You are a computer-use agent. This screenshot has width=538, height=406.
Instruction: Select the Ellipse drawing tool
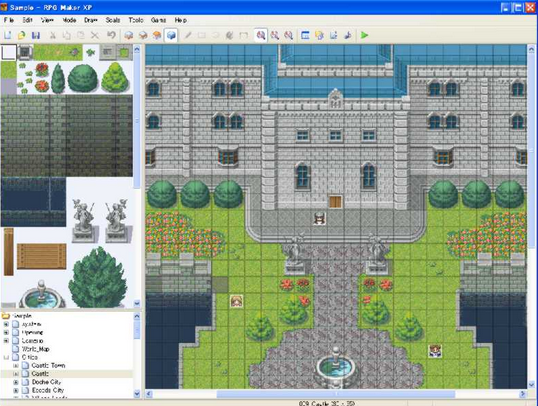[x=216, y=35]
